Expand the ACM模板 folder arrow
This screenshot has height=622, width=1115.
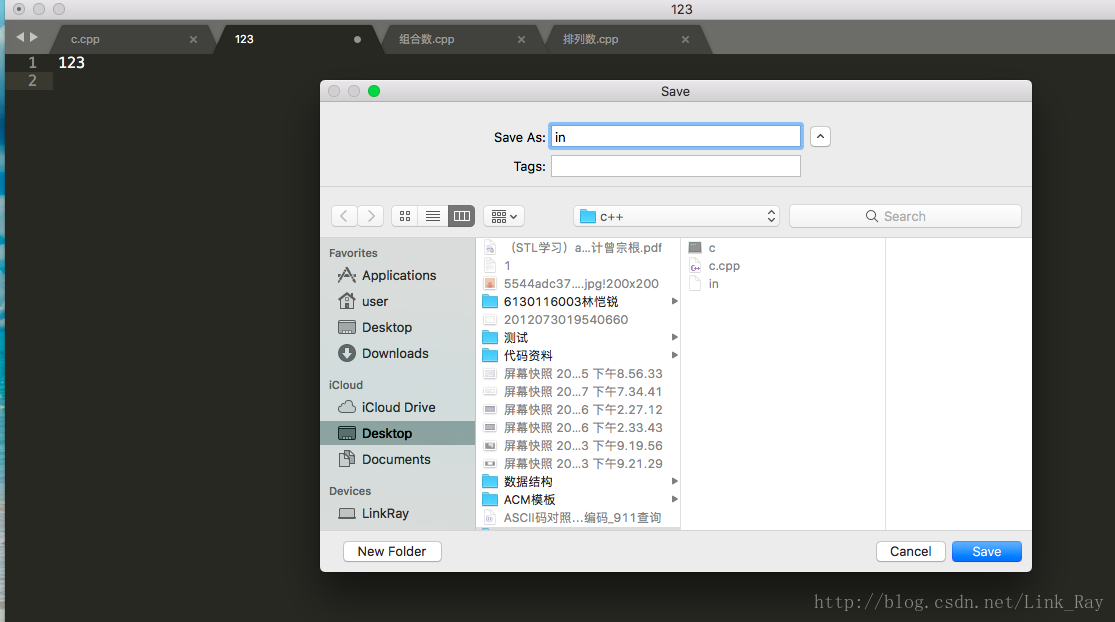pyautogui.click(x=674, y=499)
